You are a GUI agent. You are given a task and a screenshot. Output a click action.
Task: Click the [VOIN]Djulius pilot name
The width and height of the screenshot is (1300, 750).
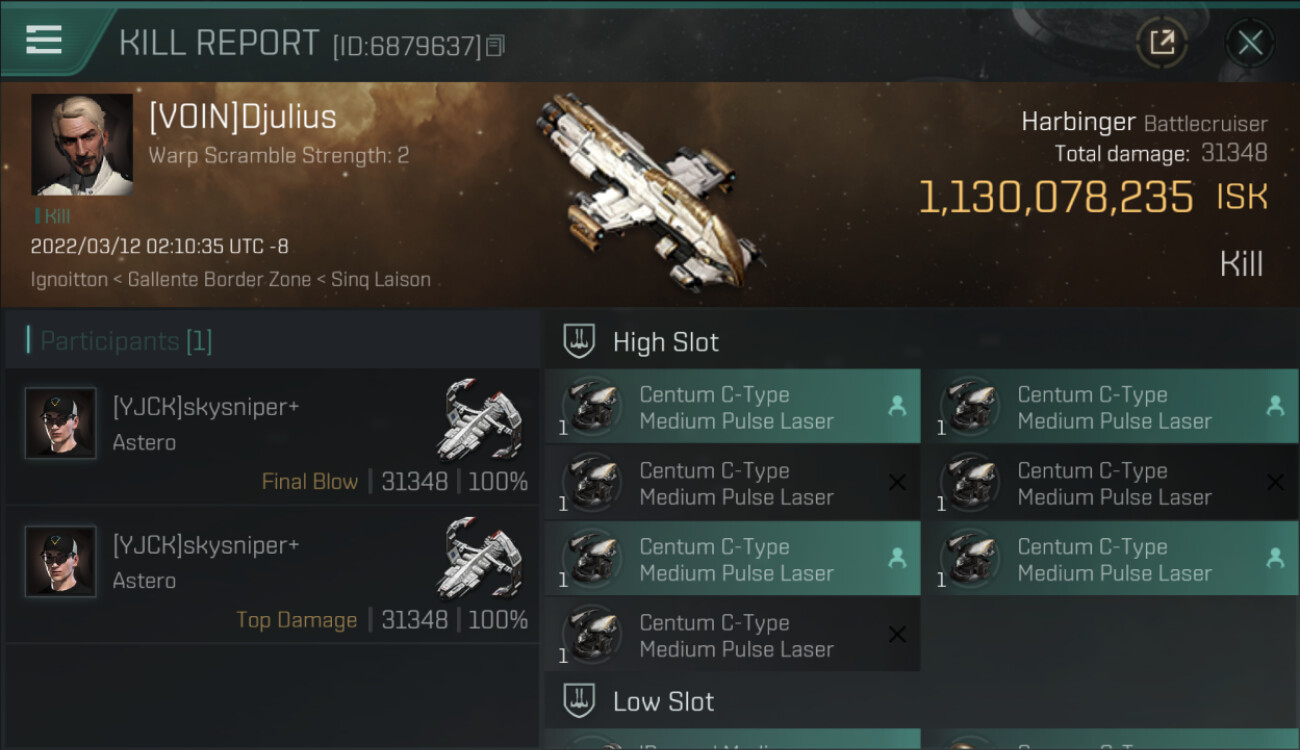(242, 117)
